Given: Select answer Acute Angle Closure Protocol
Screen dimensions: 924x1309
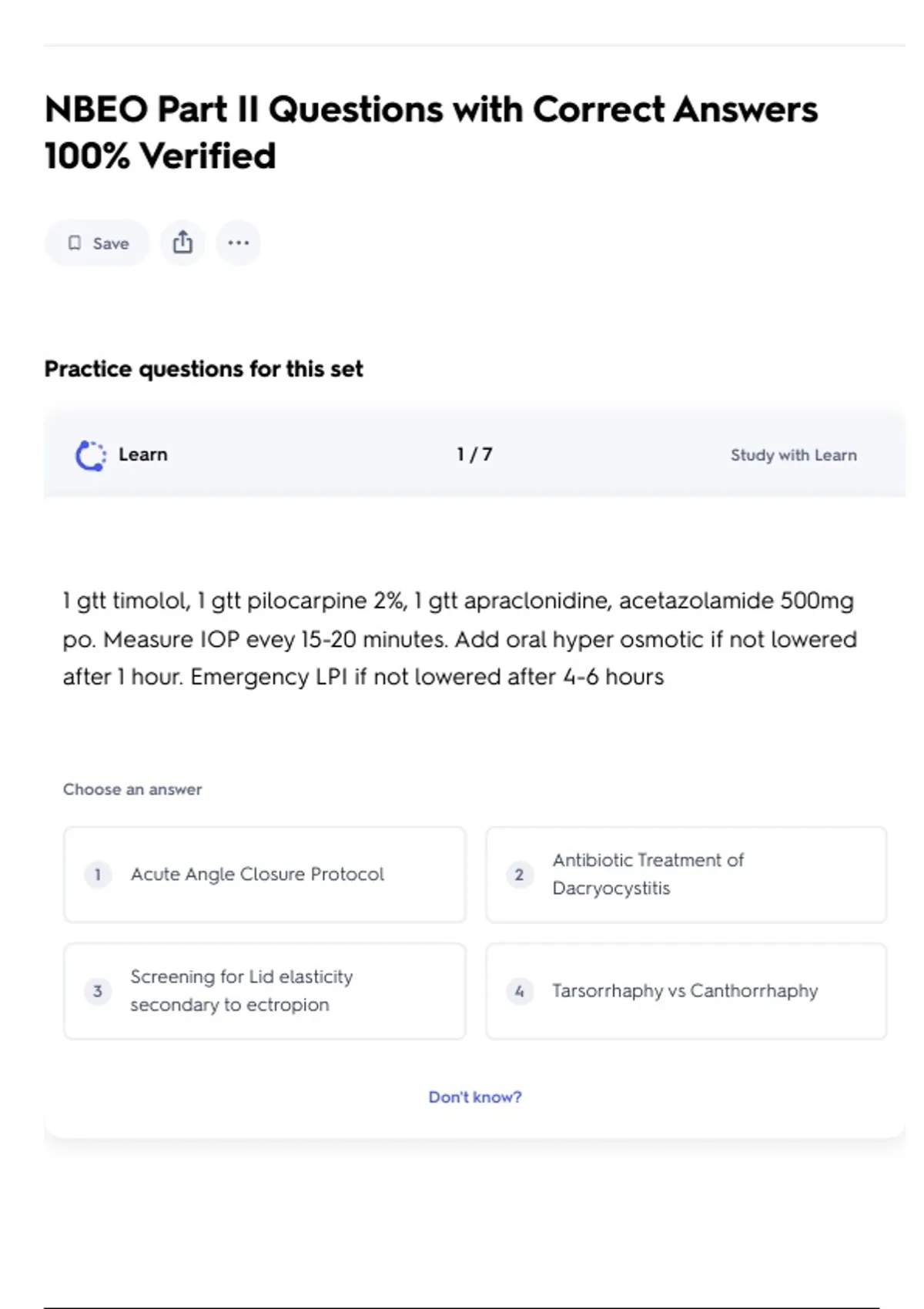Looking at the screenshot, I should (264, 874).
